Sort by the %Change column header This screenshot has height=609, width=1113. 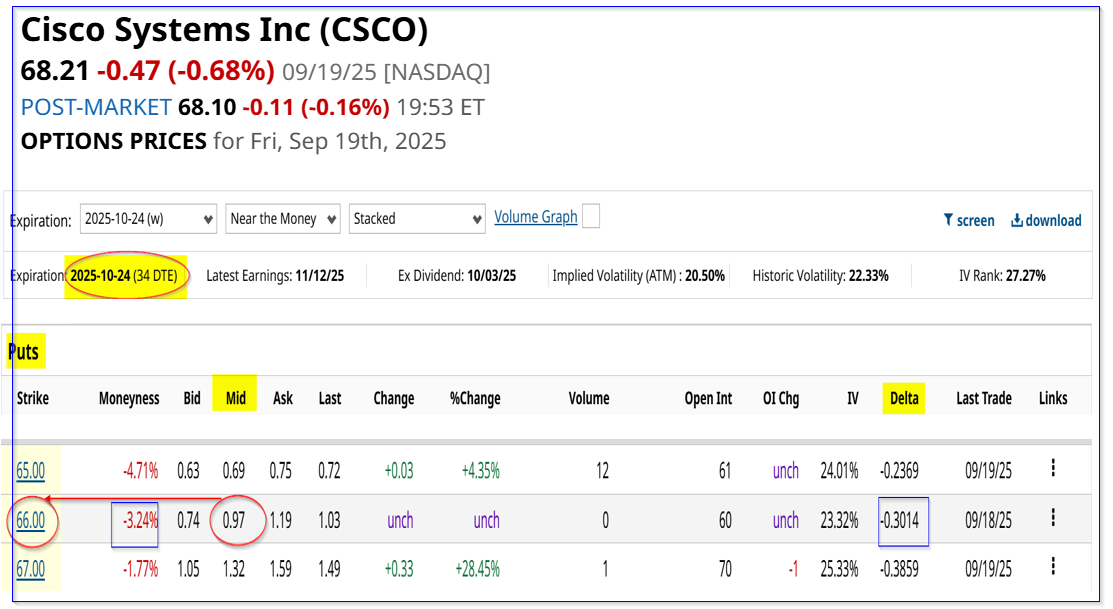475,398
